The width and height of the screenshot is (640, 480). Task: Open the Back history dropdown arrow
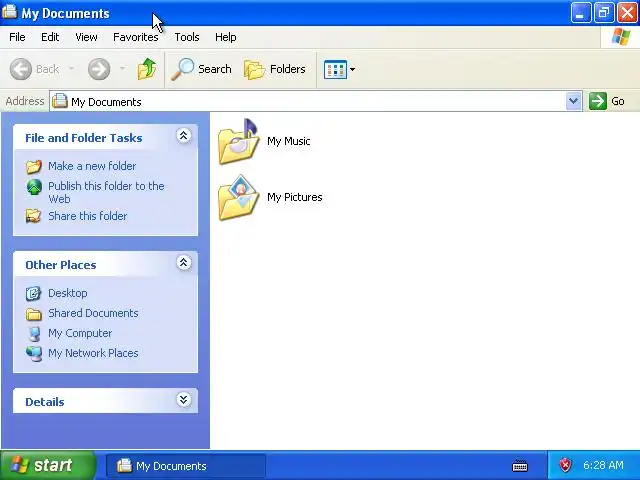pyautogui.click(x=71, y=69)
